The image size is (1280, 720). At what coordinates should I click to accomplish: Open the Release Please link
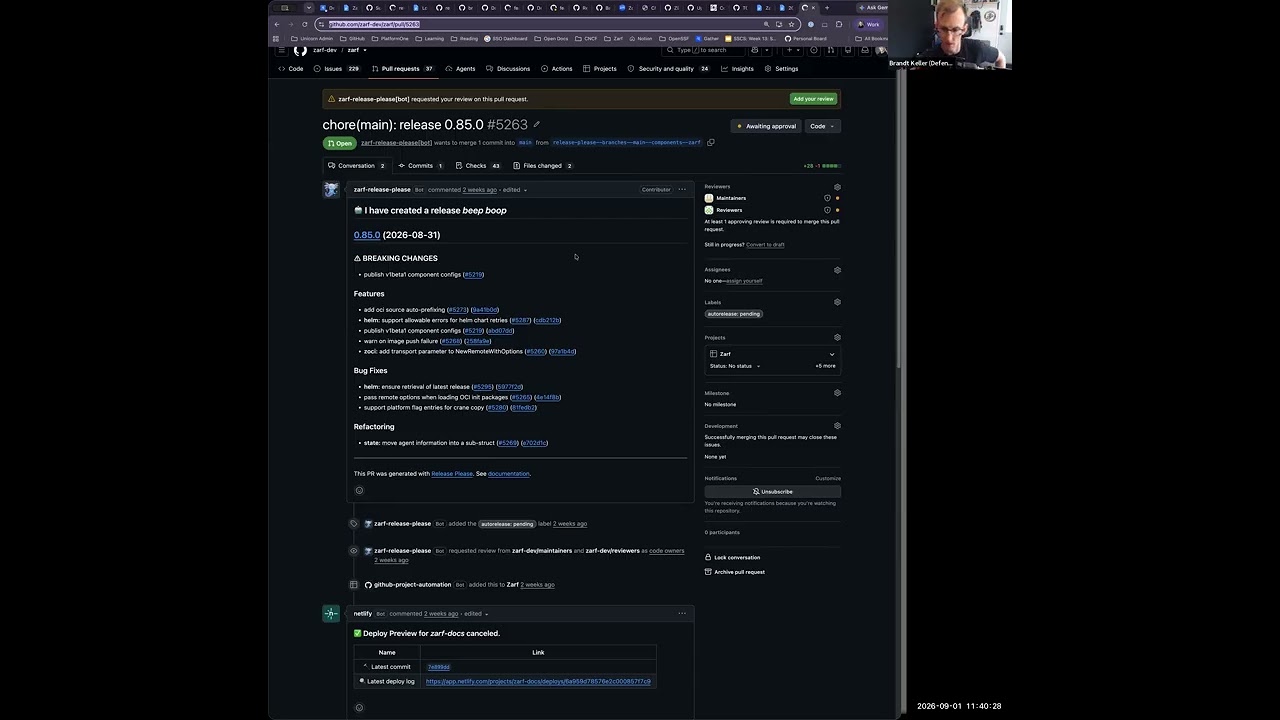[x=452, y=474]
